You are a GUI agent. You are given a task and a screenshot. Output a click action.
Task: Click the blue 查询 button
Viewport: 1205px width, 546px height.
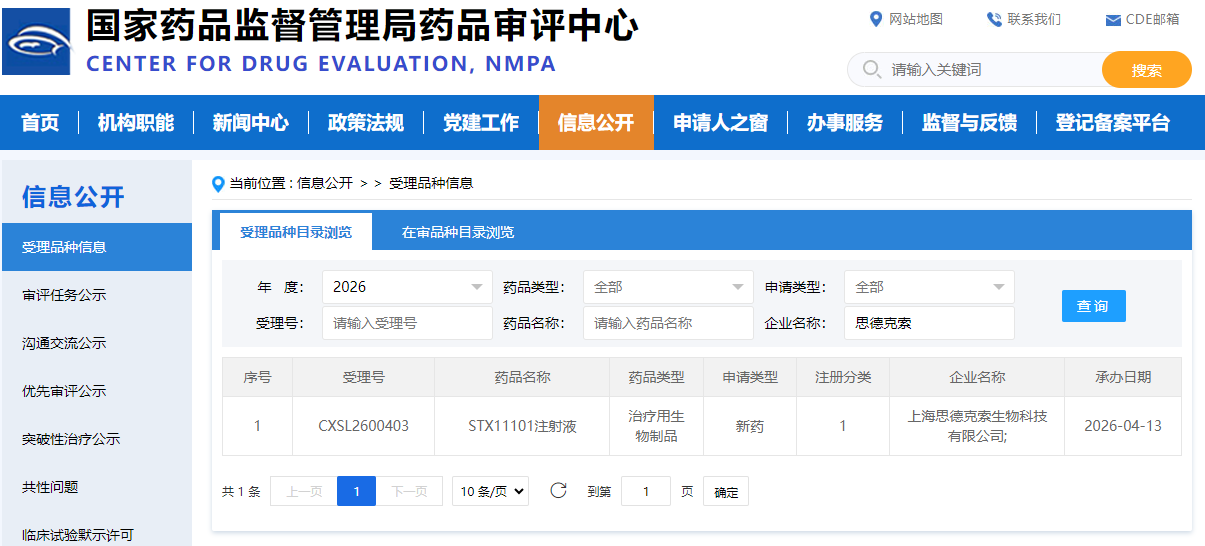point(1093,306)
